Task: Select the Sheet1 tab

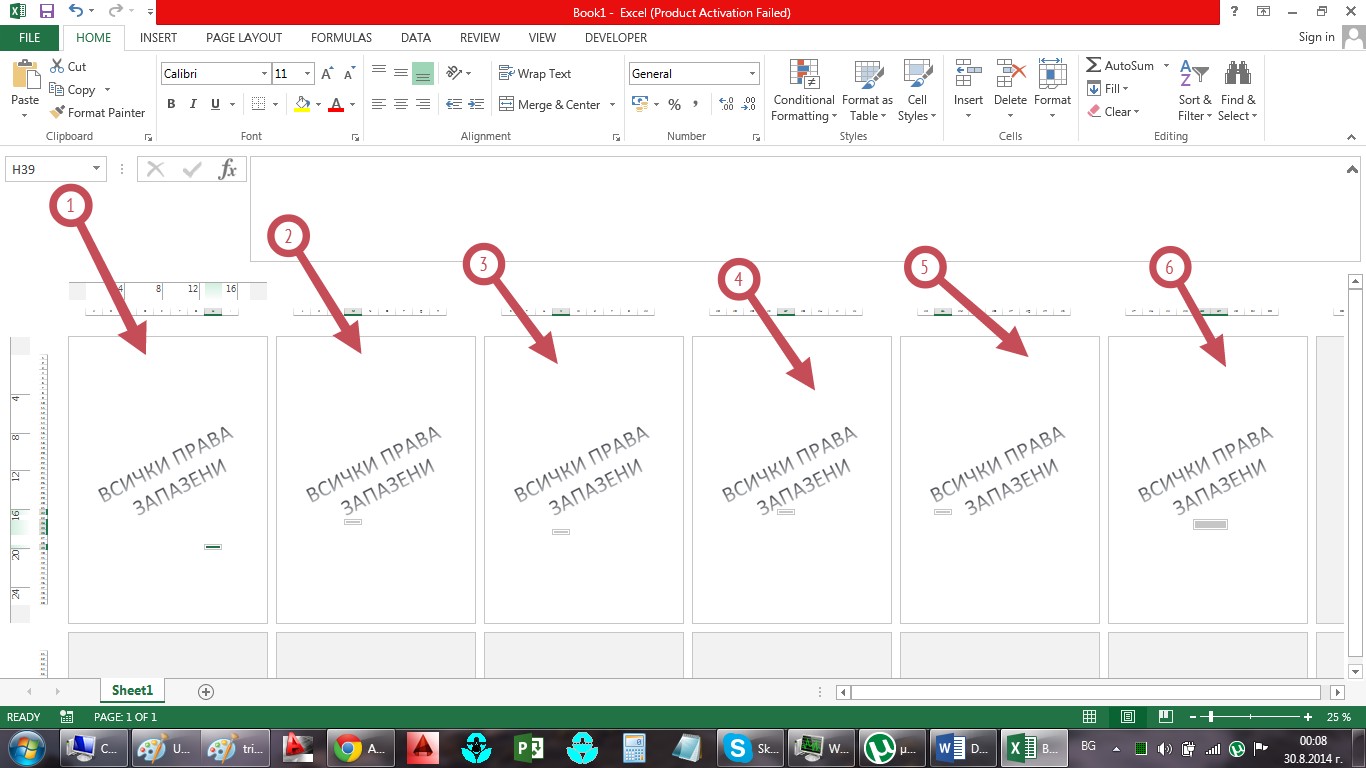Action: pos(132,690)
